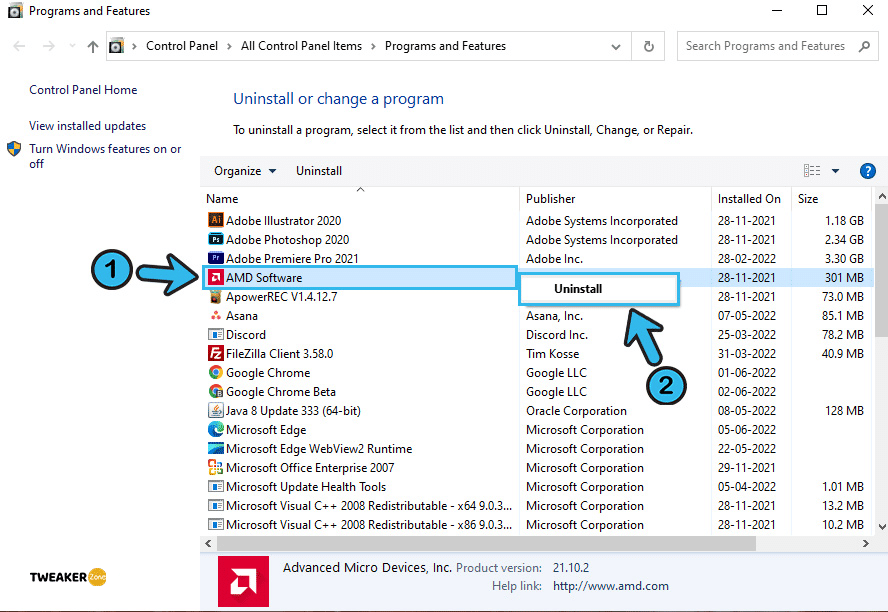Screen dimensions: 888x612
Task: Click the large AMD logo in details pane
Action: coord(244,581)
